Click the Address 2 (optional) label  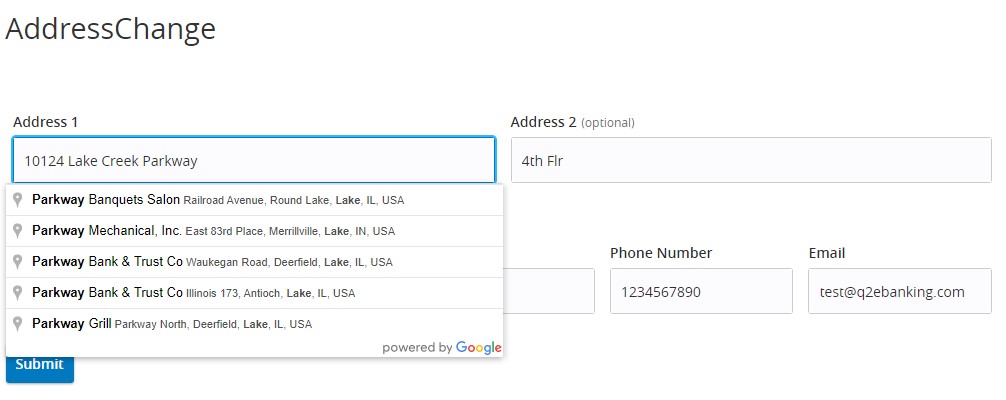tap(573, 122)
